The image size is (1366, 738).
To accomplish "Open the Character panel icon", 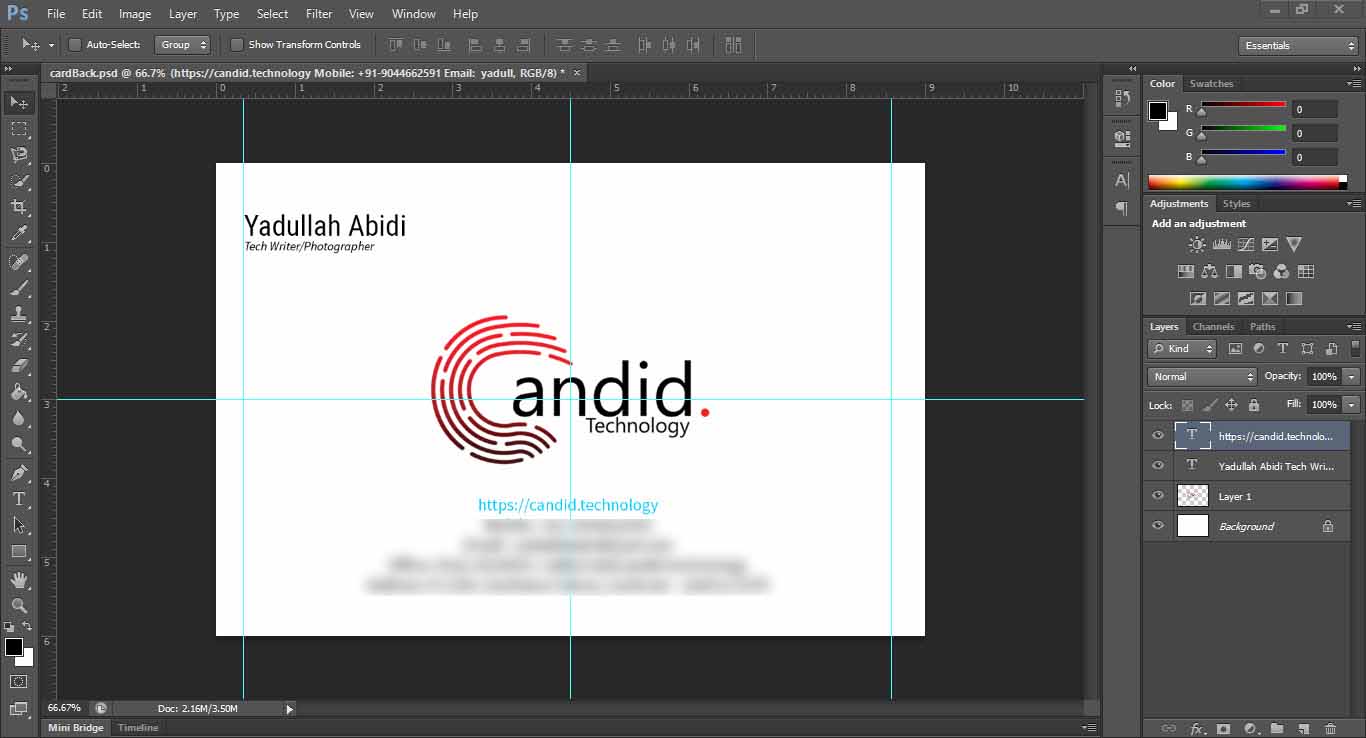I will pos(1122,180).
